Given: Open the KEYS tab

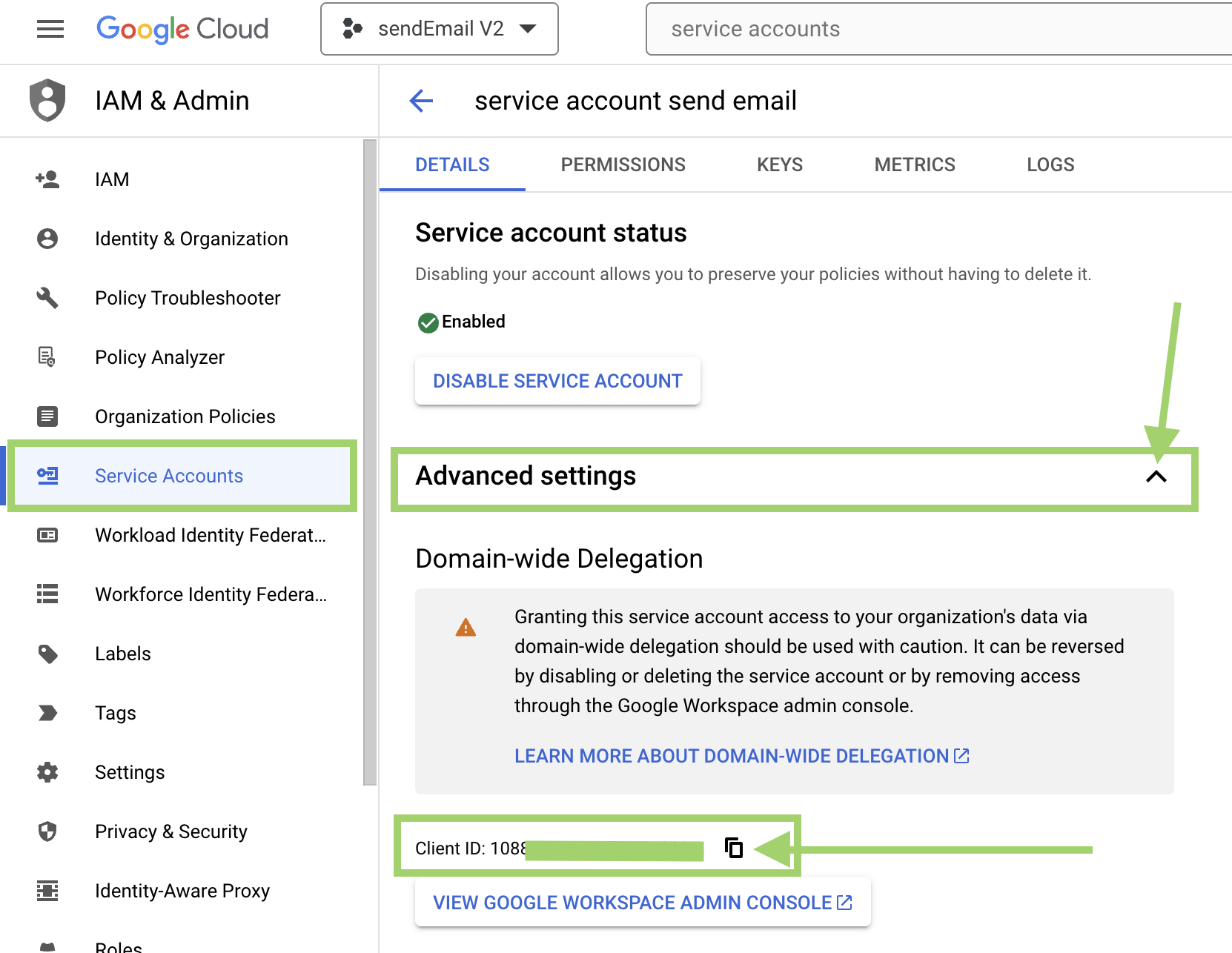Looking at the screenshot, I should coord(780,165).
